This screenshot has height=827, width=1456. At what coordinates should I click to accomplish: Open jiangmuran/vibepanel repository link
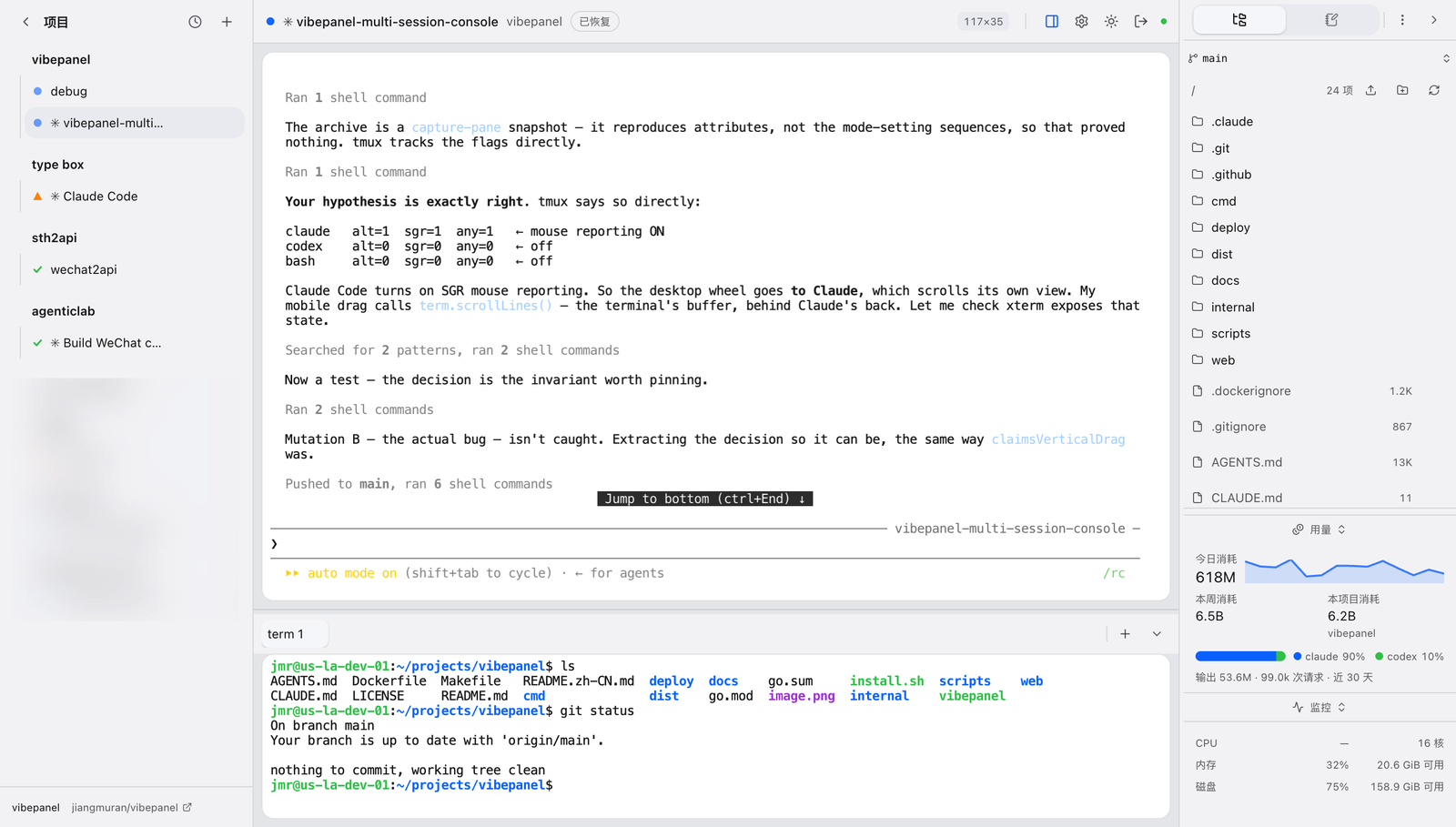pos(132,807)
